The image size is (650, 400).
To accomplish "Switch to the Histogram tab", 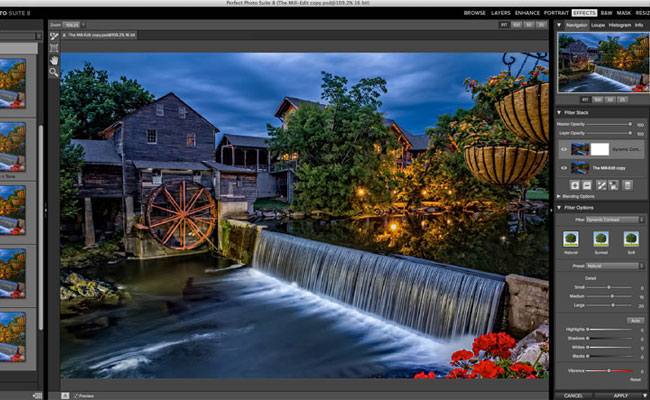I will coord(620,25).
